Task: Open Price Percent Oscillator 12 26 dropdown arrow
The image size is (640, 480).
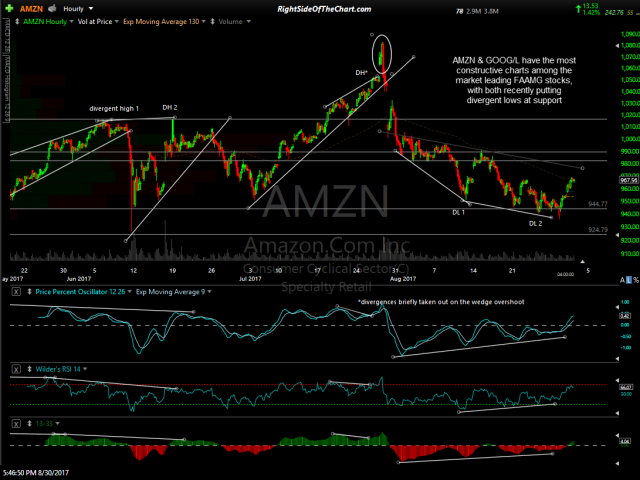Action: pos(130,292)
